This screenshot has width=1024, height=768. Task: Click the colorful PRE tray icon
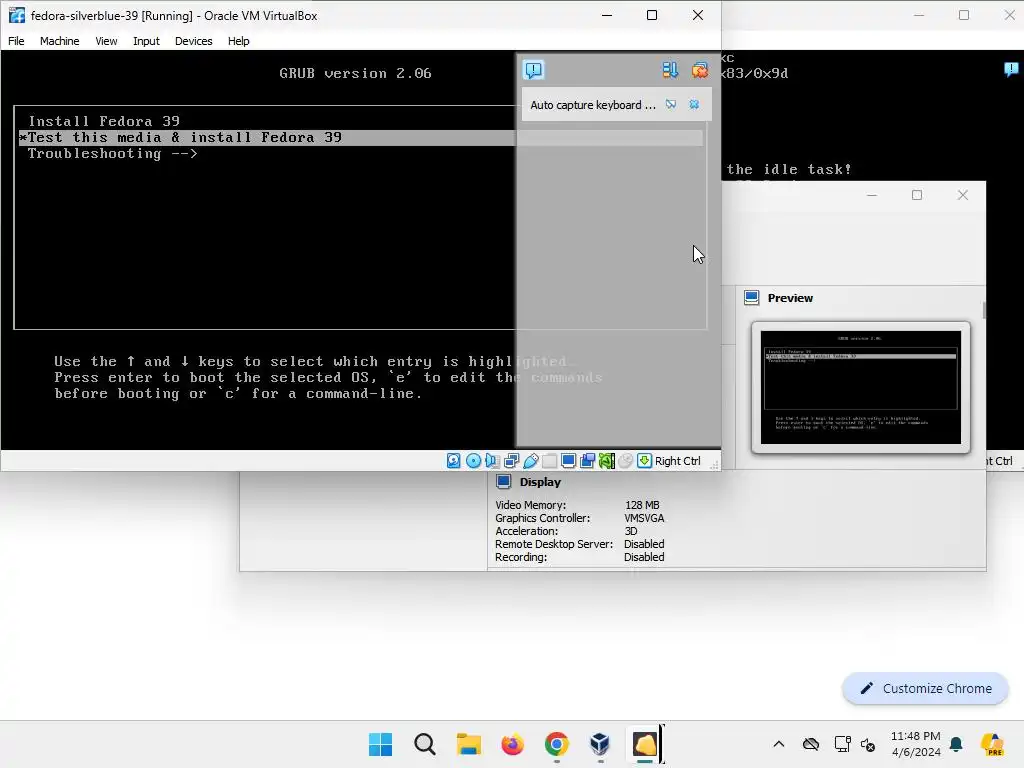(x=992, y=744)
